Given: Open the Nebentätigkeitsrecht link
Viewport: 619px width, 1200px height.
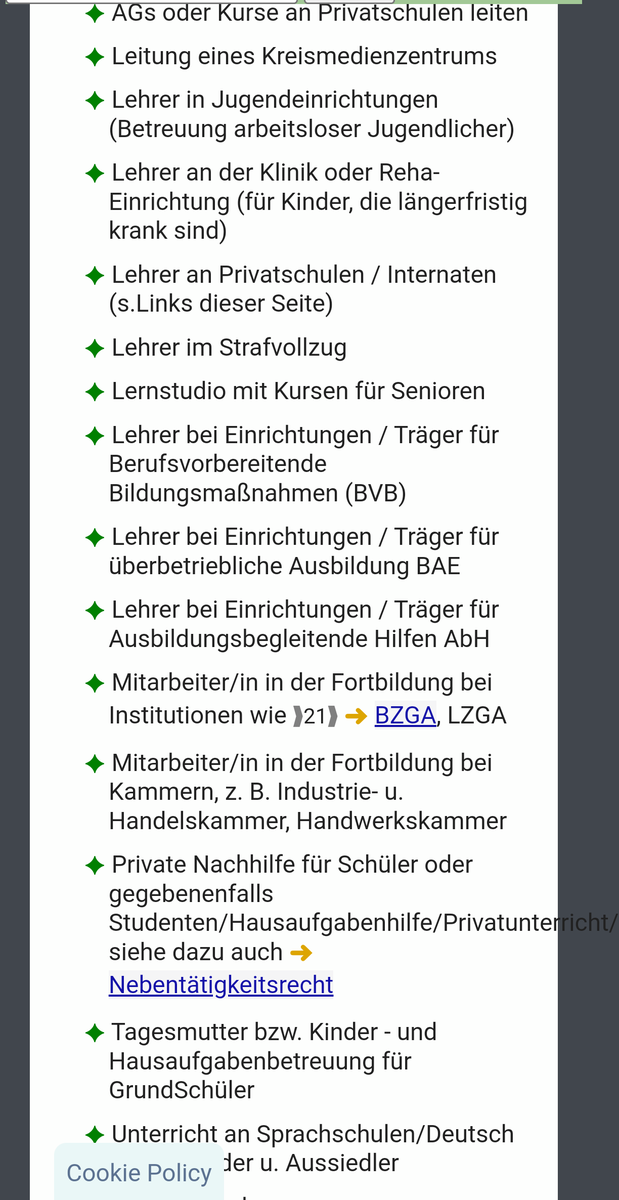Looking at the screenshot, I should tap(220, 985).
